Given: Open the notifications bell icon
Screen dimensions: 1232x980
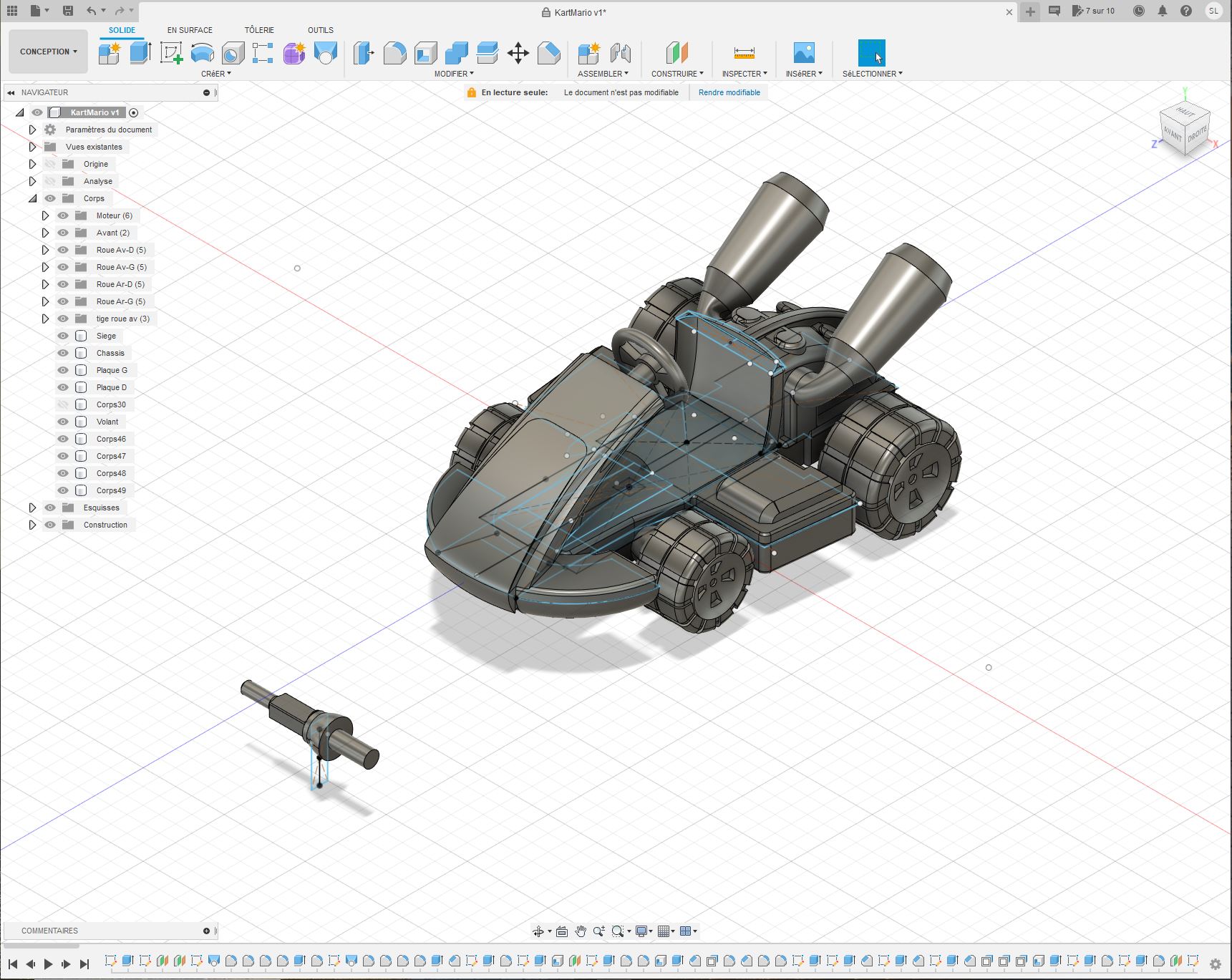Looking at the screenshot, I should pos(1163,11).
